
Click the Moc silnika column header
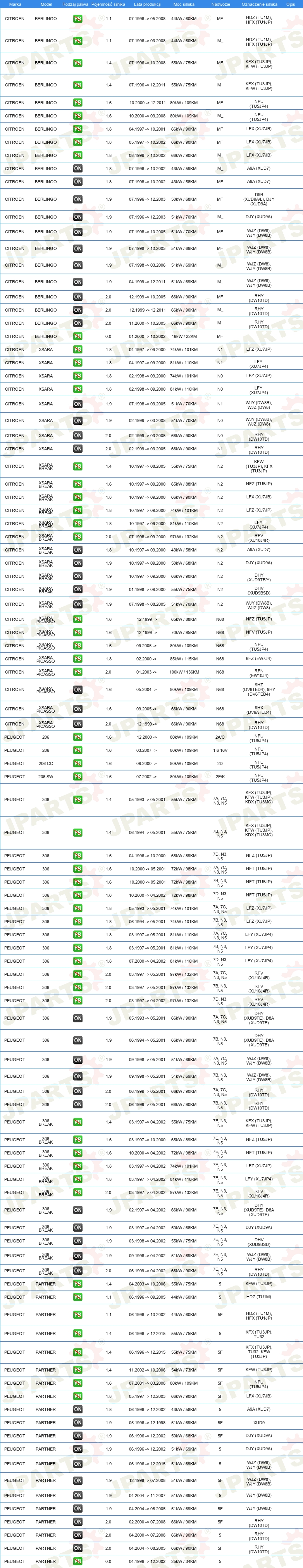pyautogui.click(x=184, y=4)
